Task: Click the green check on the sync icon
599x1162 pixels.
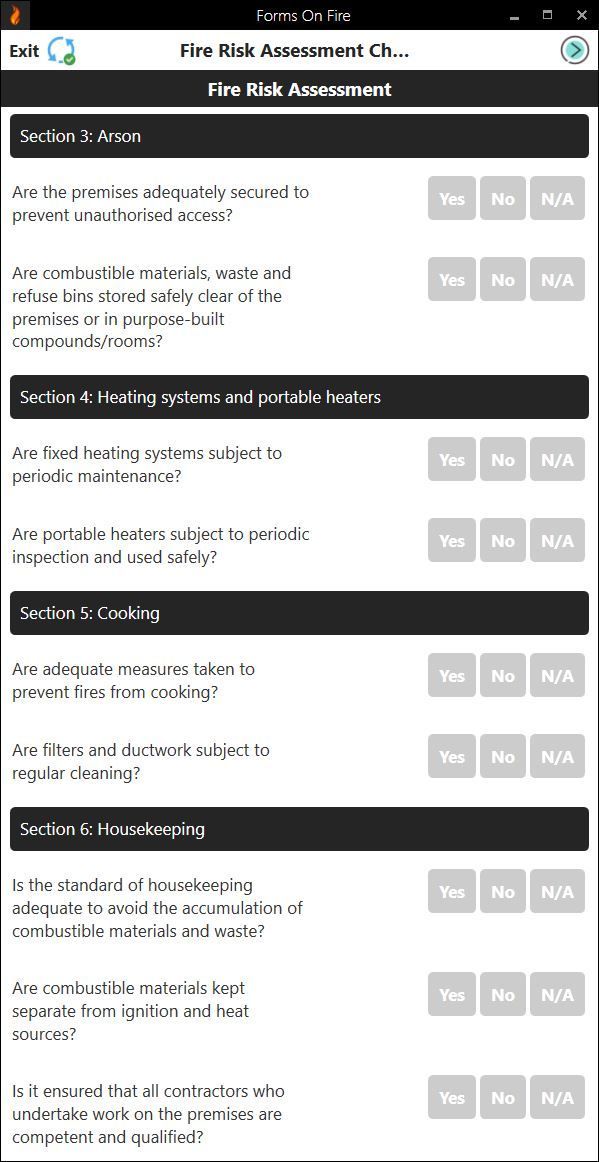Action: pos(69,58)
